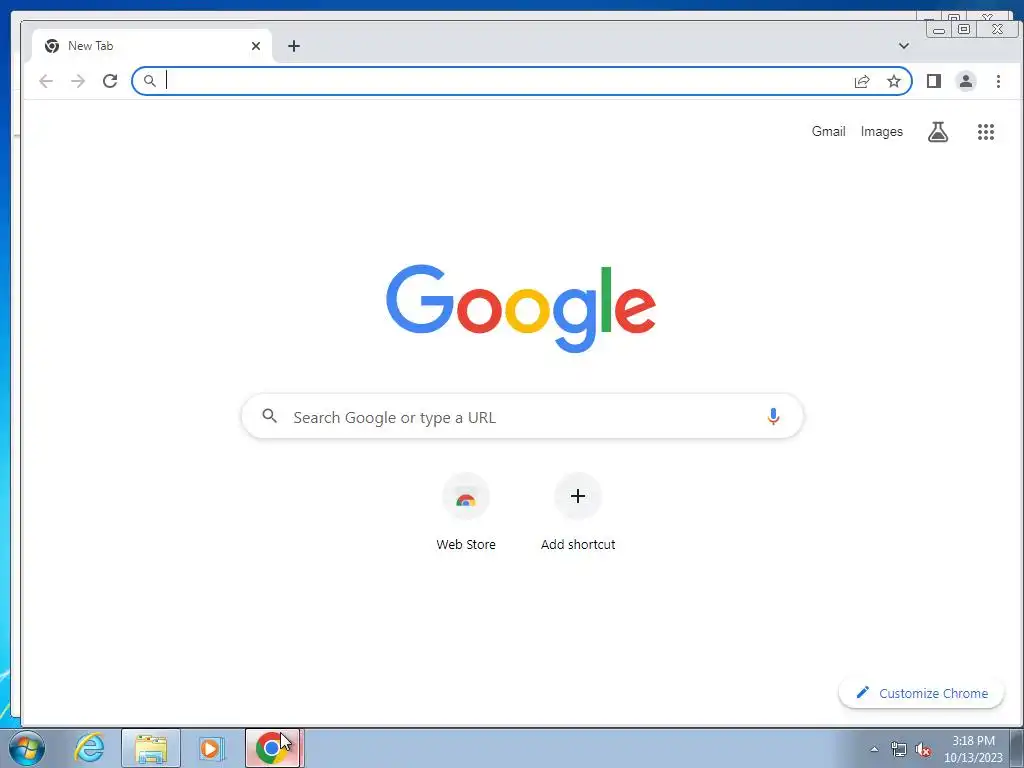
Task: Open Windows Media Player from taskbar
Action: pos(211,748)
